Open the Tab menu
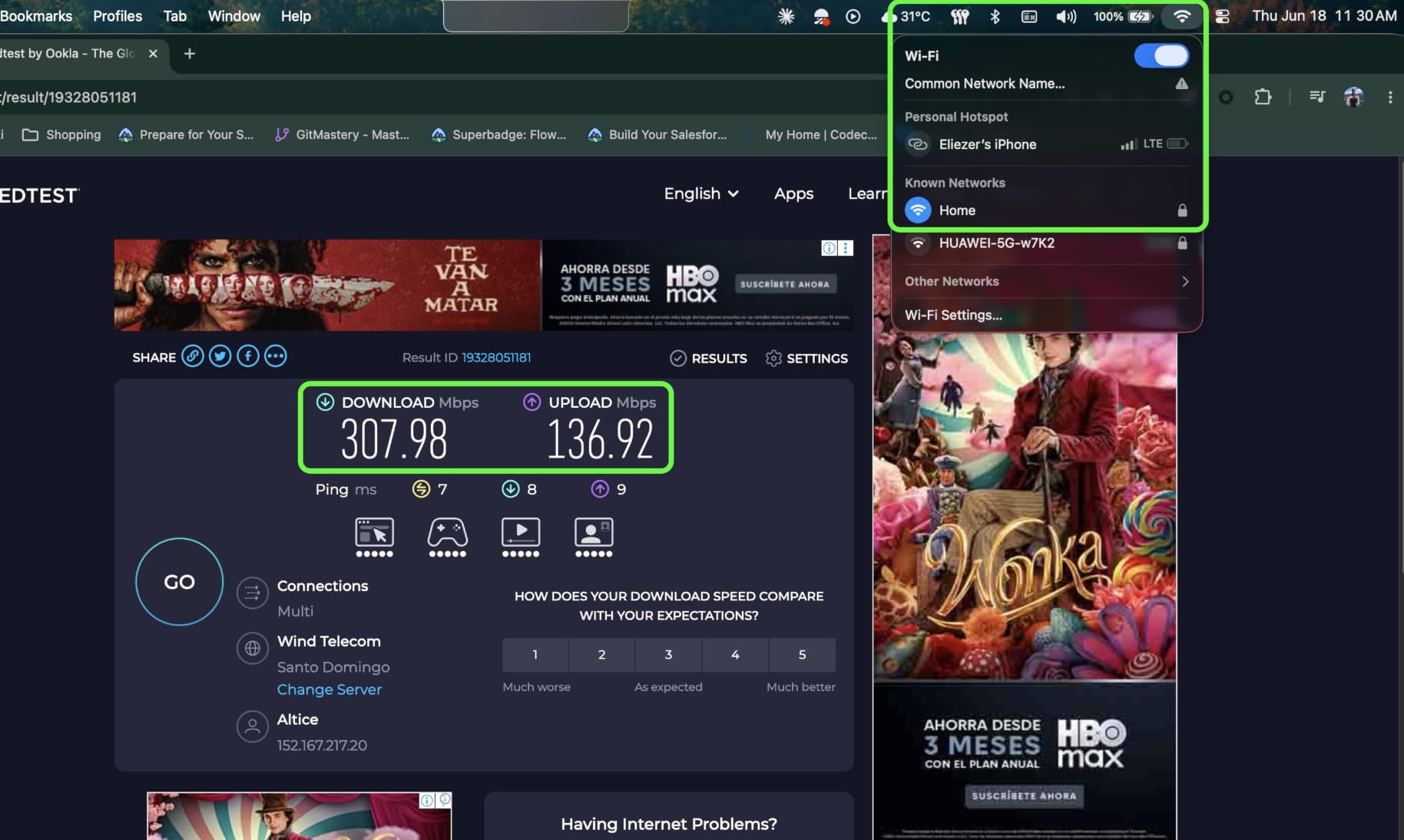Viewport: 1404px width, 840px height. (175, 16)
